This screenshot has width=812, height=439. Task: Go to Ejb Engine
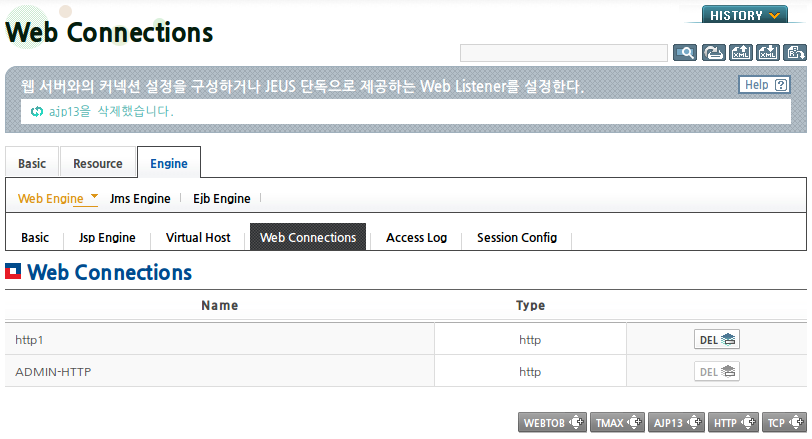pos(222,198)
